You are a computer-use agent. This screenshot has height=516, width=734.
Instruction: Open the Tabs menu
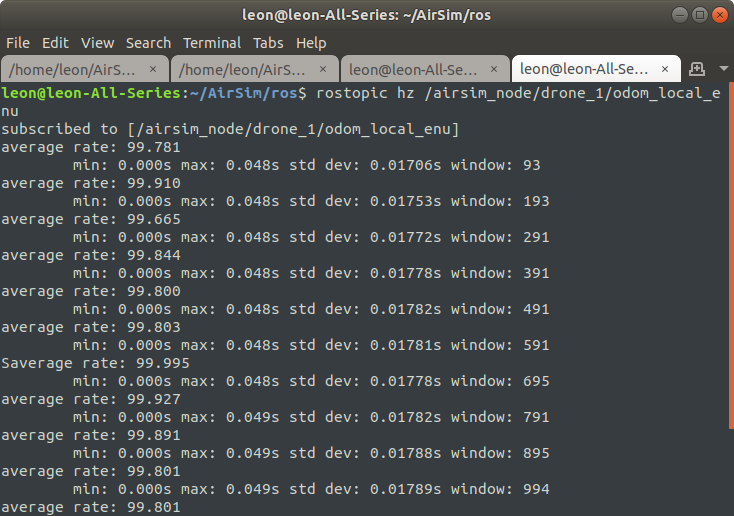tap(267, 43)
